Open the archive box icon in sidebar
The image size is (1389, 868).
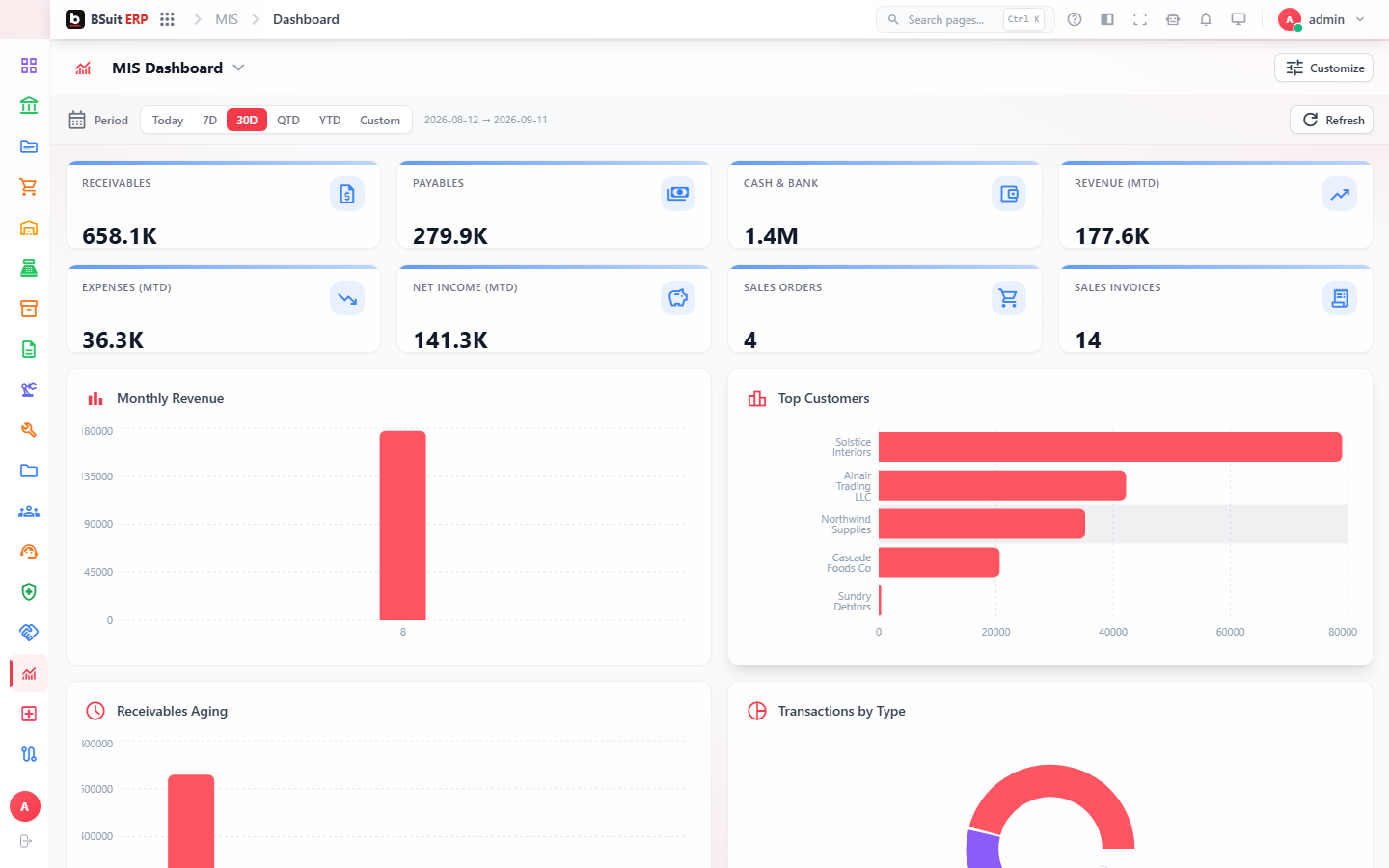[29, 309]
